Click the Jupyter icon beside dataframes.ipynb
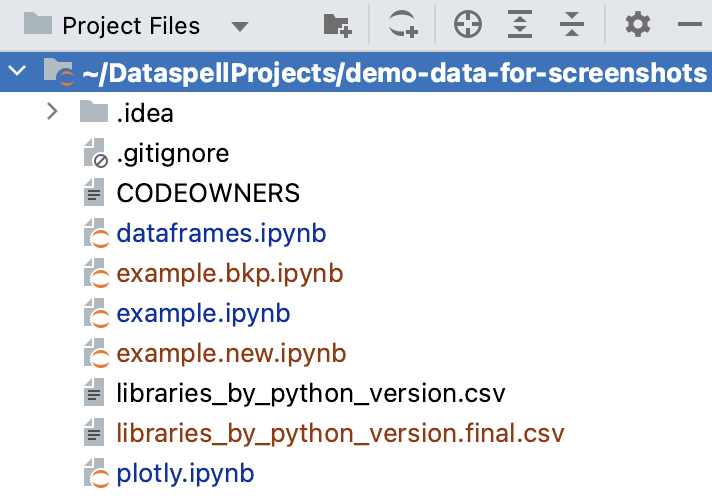This screenshot has height=496, width=712. tap(94, 235)
